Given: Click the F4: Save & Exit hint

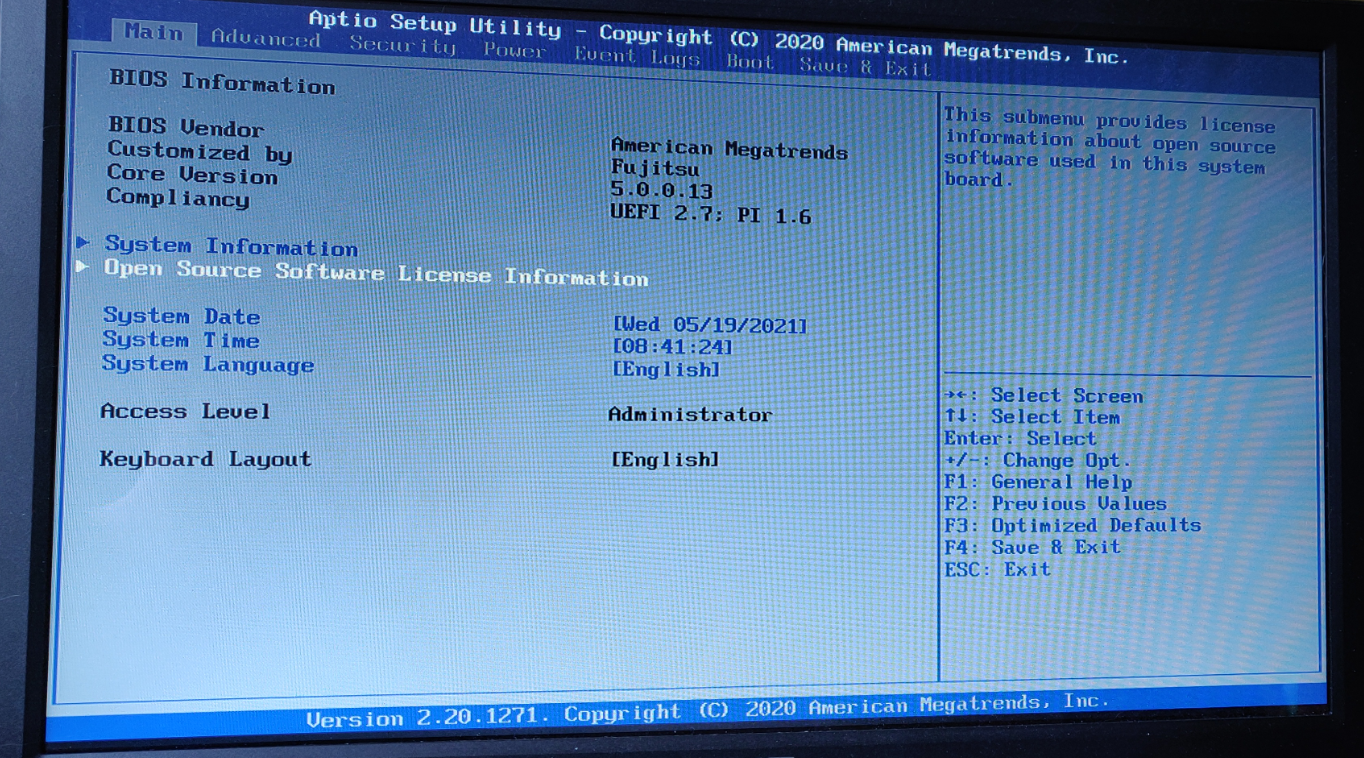Looking at the screenshot, I should pos(1032,547).
